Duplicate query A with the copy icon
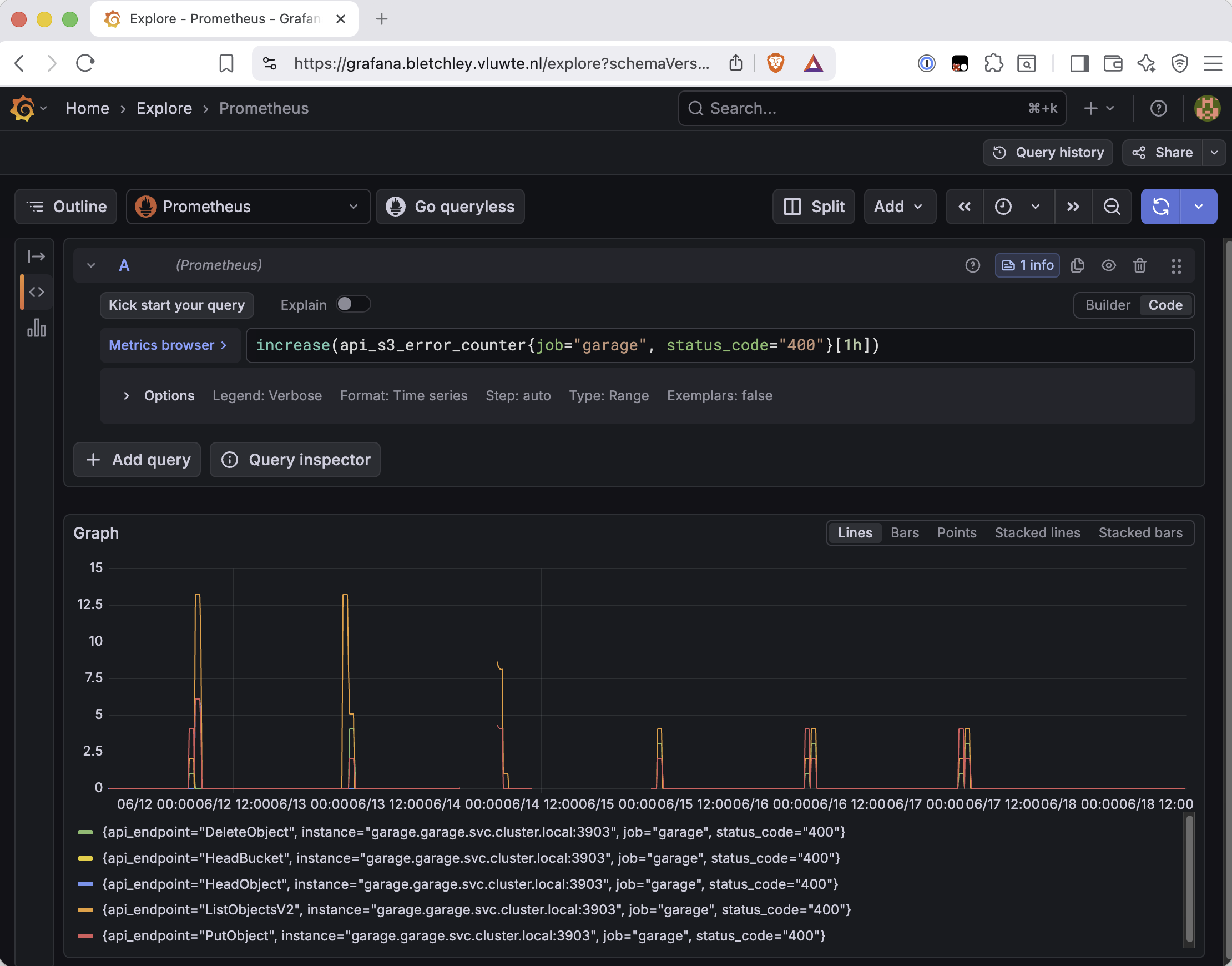Viewport: 1232px width, 966px height. pos(1077,265)
